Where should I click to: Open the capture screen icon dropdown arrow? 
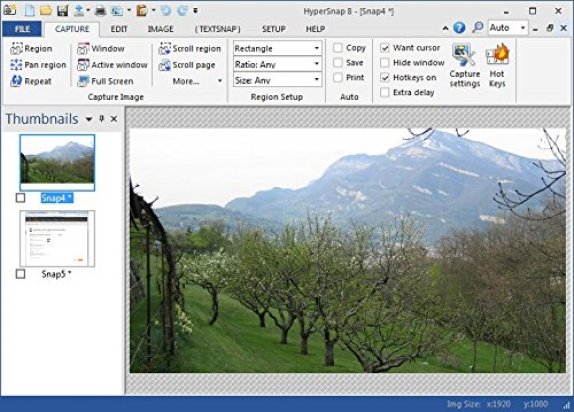pyautogui.click(x=129, y=10)
